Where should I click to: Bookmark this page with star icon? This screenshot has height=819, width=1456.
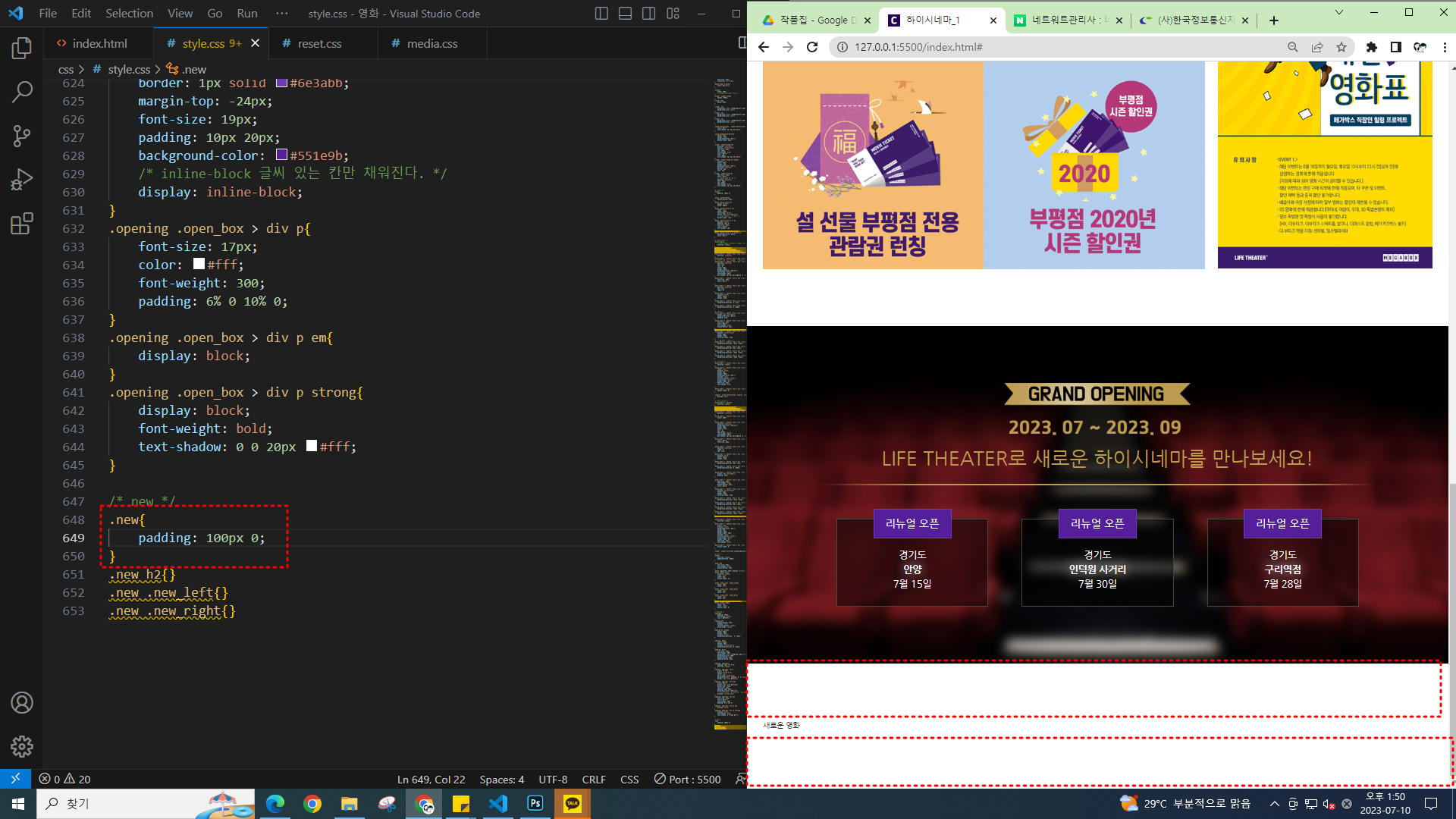point(1341,47)
